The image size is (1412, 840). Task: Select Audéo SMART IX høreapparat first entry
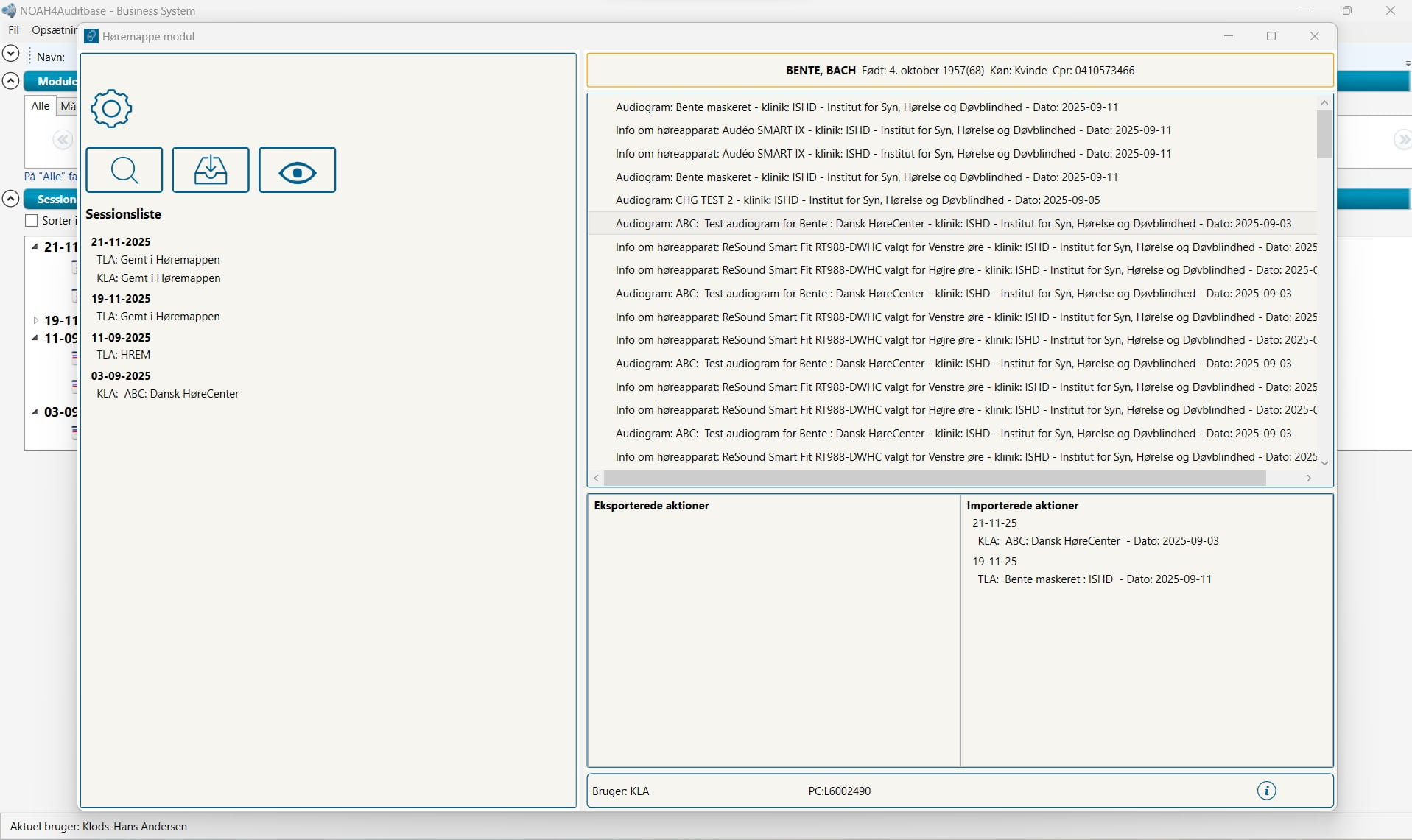pyautogui.click(x=893, y=130)
